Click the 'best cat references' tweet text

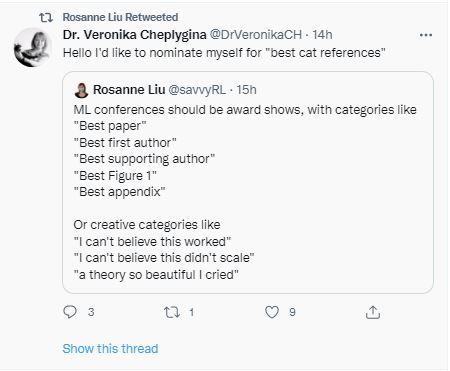[x=224, y=53]
